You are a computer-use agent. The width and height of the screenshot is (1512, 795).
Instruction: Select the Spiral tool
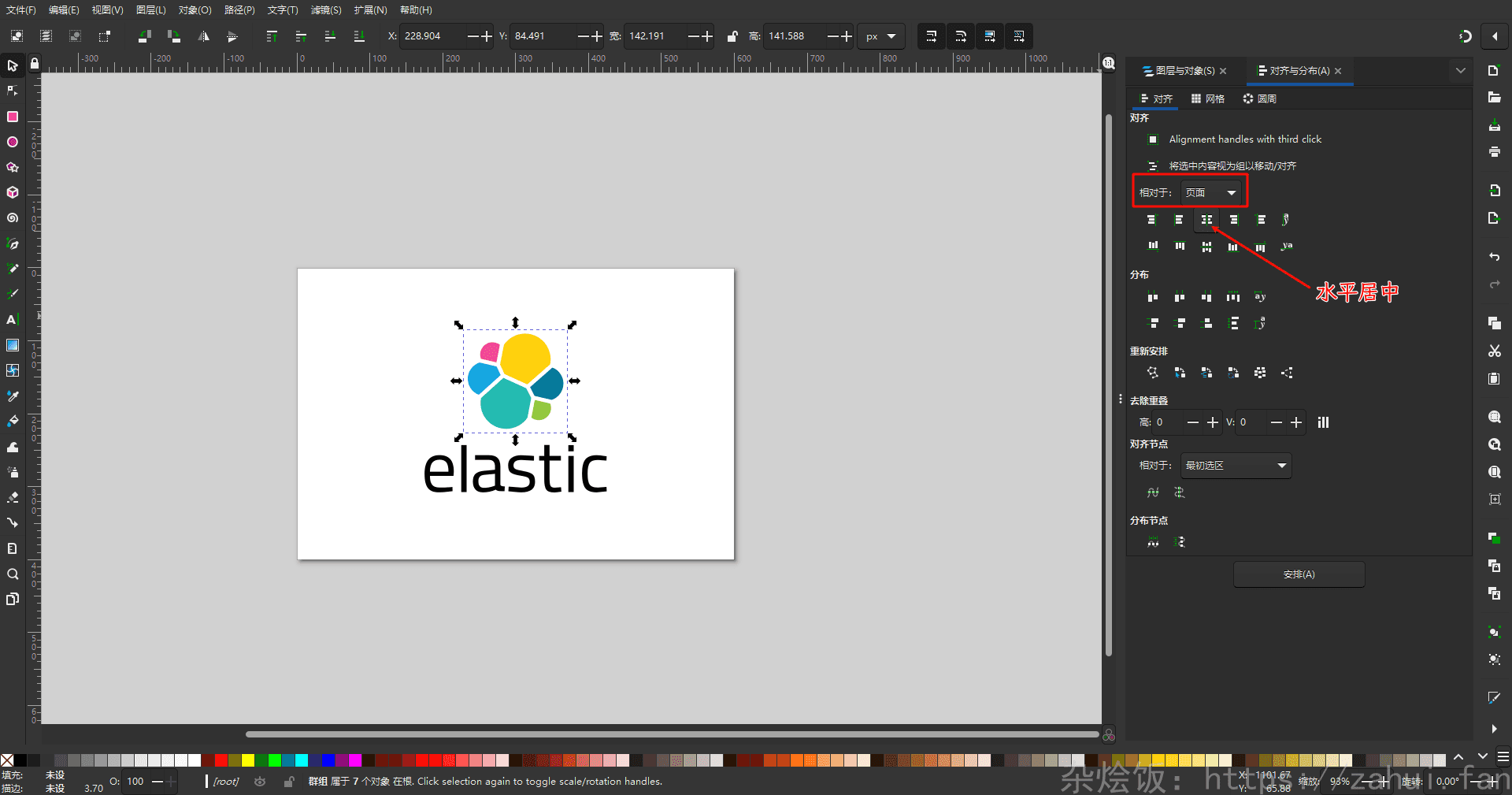pos(12,218)
